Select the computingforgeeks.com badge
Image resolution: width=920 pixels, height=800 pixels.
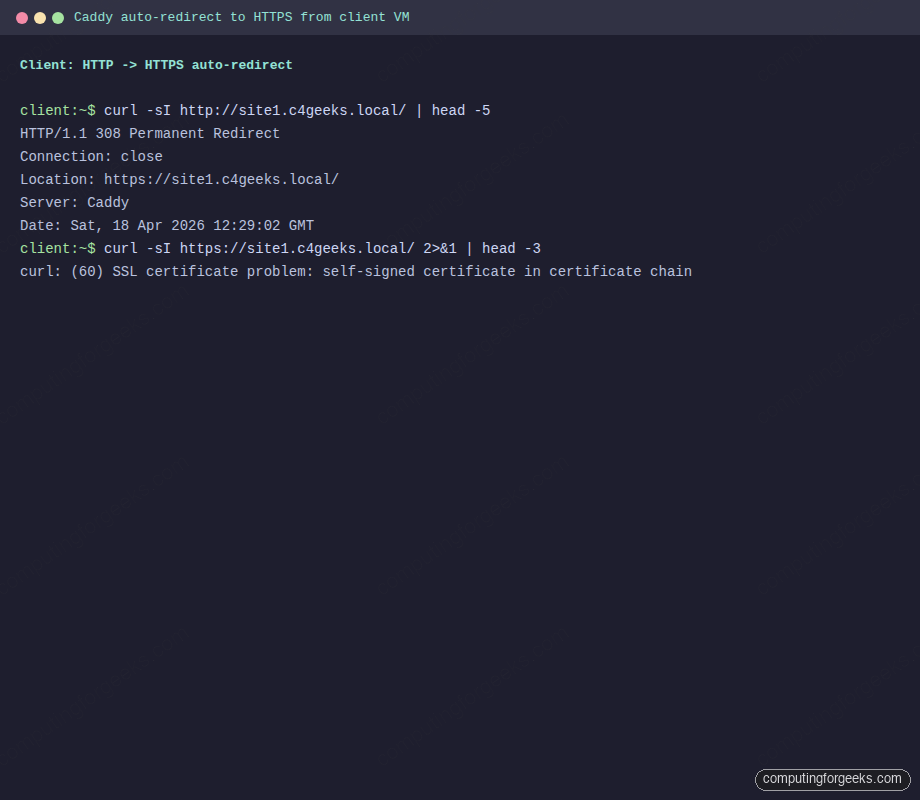coord(833,779)
